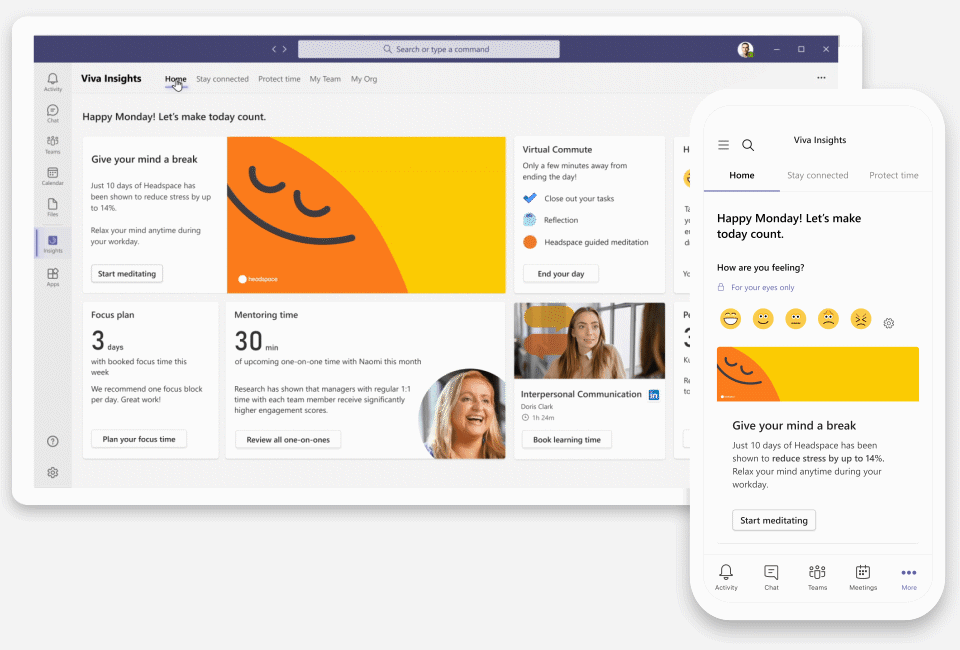Open the hamburger menu in the mobile app
The image size is (960, 650).
coord(723,144)
